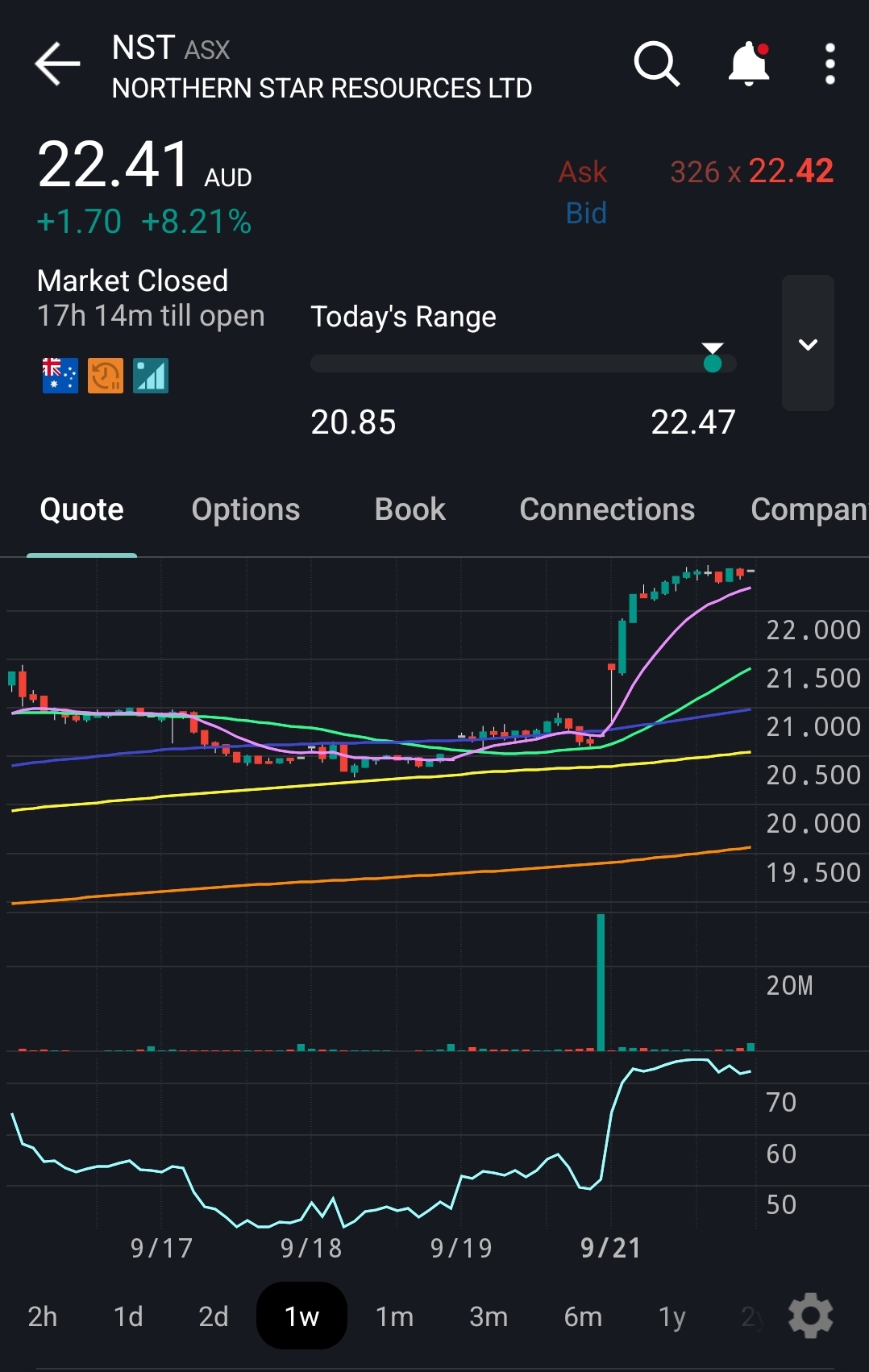Tap the Bid label
869x1372 pixels.
pyautogui.click(x=586, y=213)
